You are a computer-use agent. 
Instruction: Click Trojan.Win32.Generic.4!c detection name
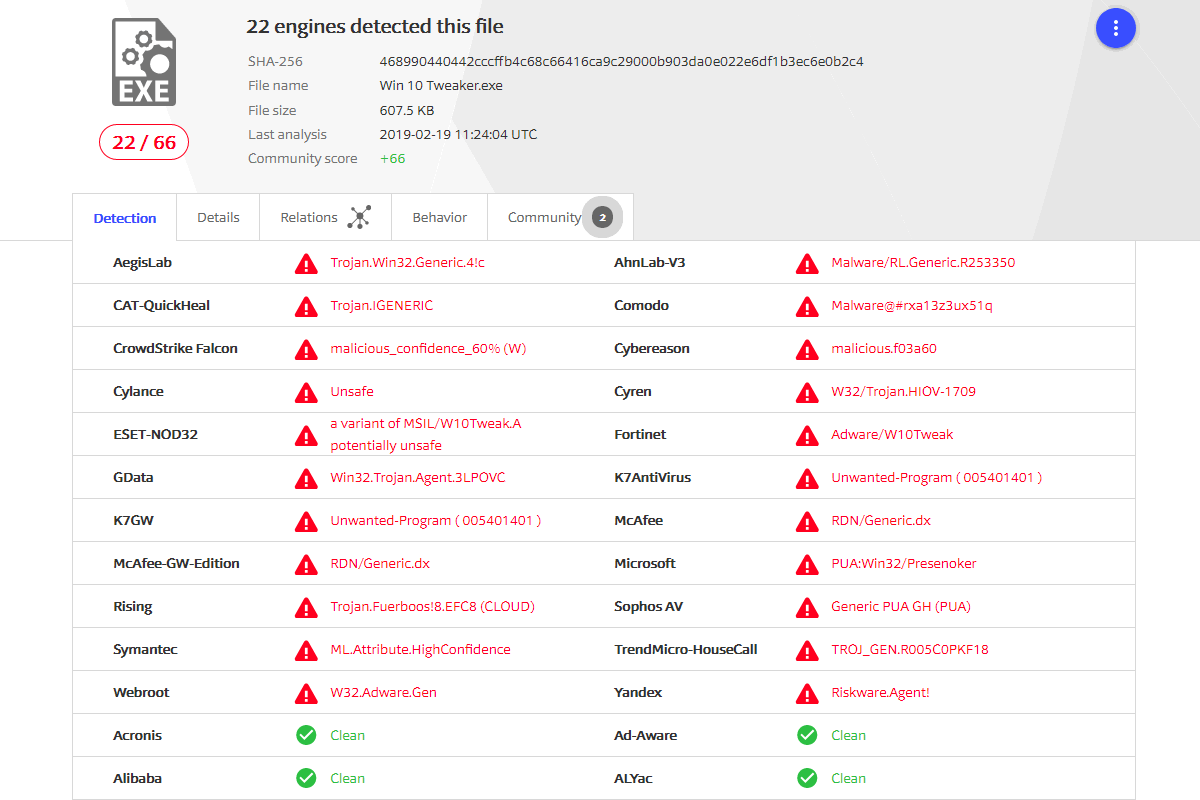(x=408, y=263)
